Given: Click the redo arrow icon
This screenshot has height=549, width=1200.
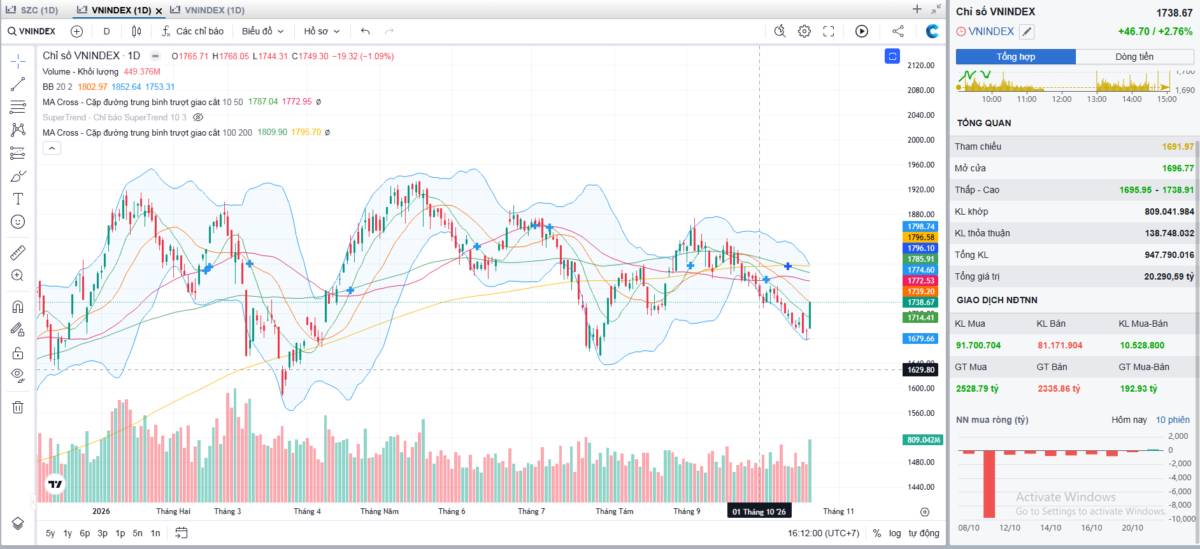Looking at the screenshot, I should pos(389,31).
